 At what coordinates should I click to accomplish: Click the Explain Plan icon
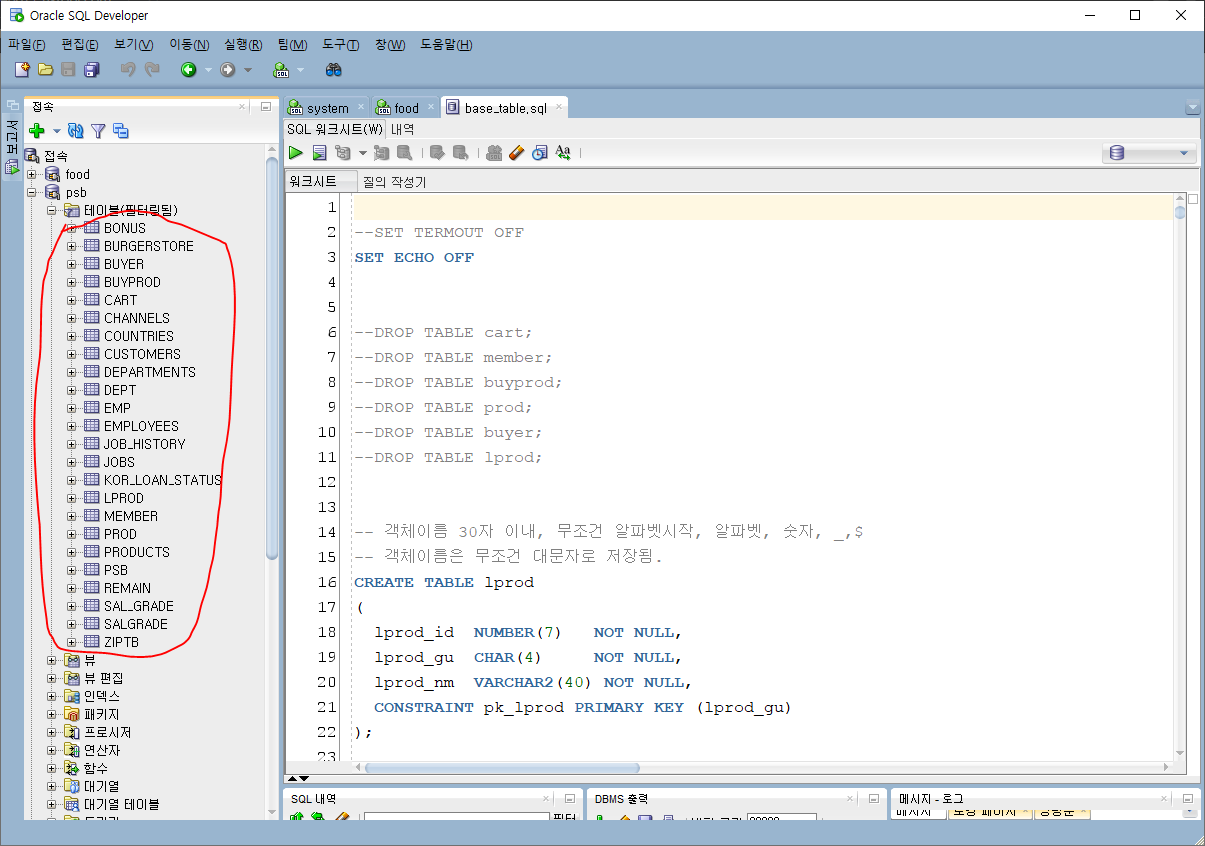pyautogui.click(x=343, y=153)
